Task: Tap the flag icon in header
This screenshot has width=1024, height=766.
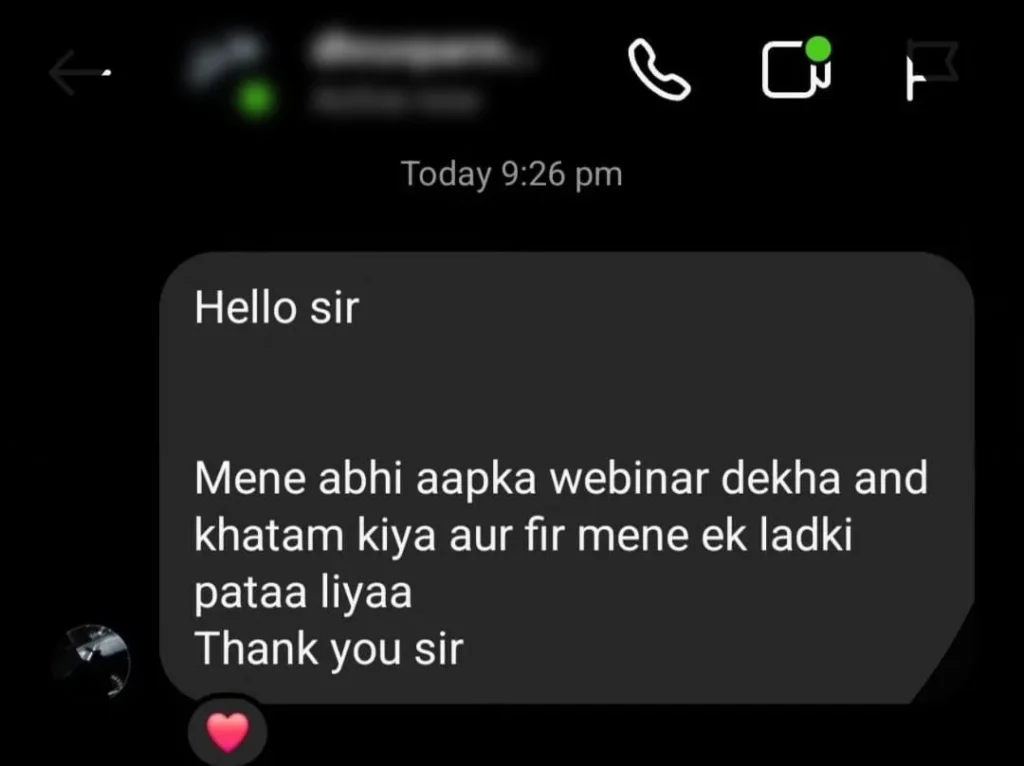Action: (x=932, y=69)
